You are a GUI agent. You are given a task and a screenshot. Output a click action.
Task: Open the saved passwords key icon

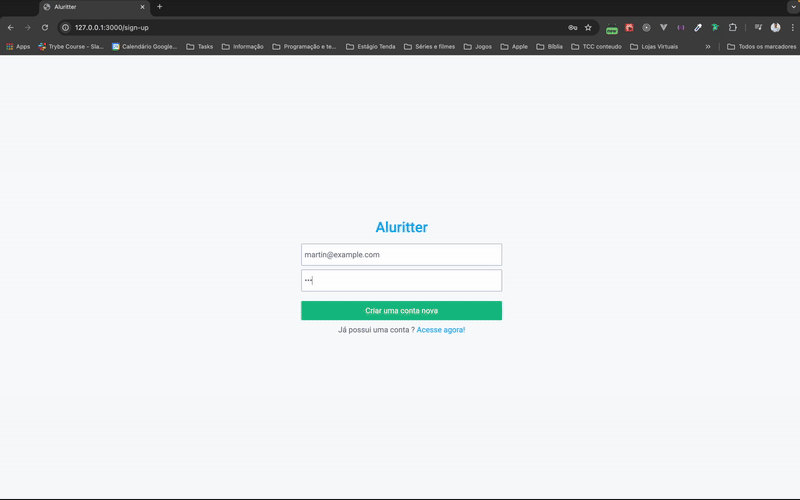click(572, 28)
